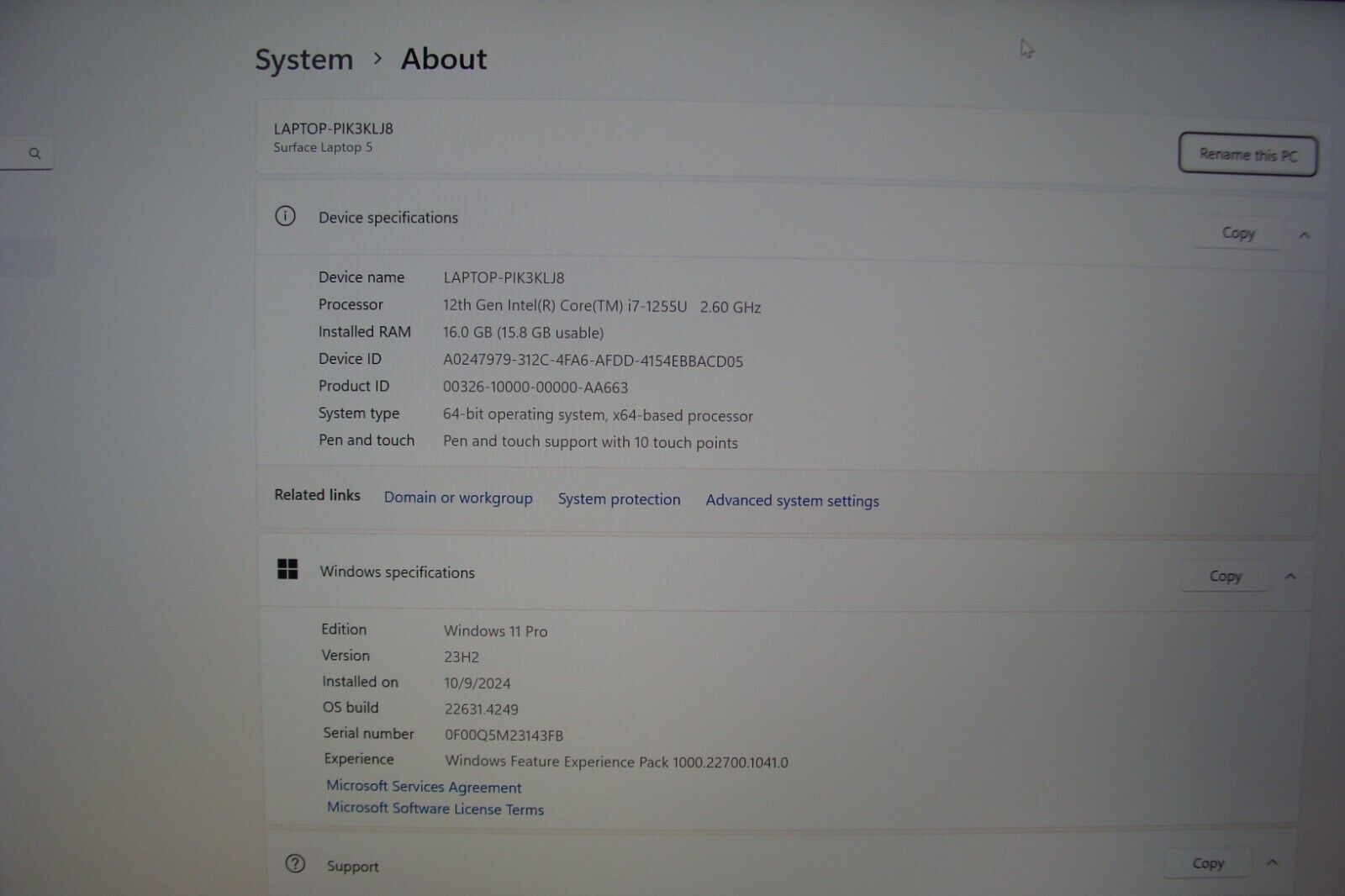Image resolution: width=1345 pixels, height=896 pixels.
Task: Click the Installed on label
Action: tap(360, 682)
